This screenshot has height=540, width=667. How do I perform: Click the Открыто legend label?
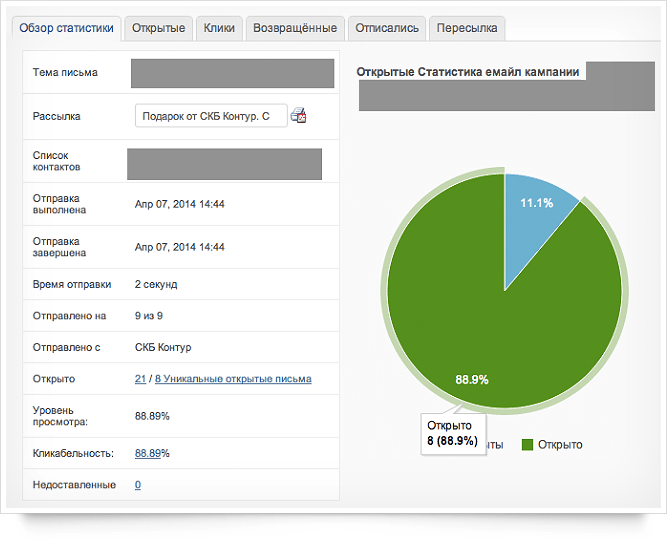(560, 445)
